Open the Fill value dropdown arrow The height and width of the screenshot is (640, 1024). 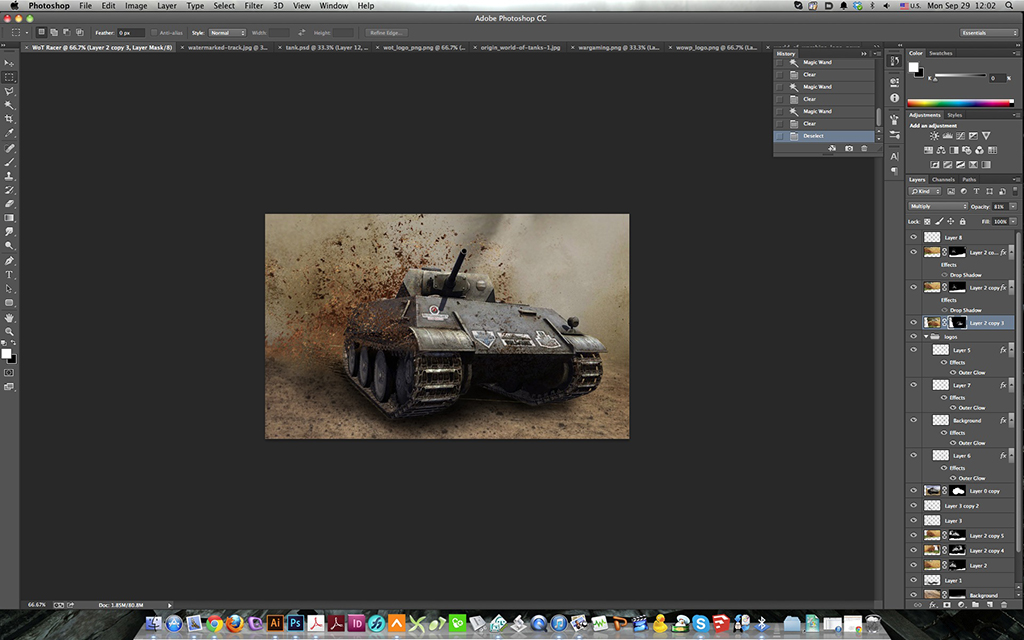click(x=1013, y=222)
